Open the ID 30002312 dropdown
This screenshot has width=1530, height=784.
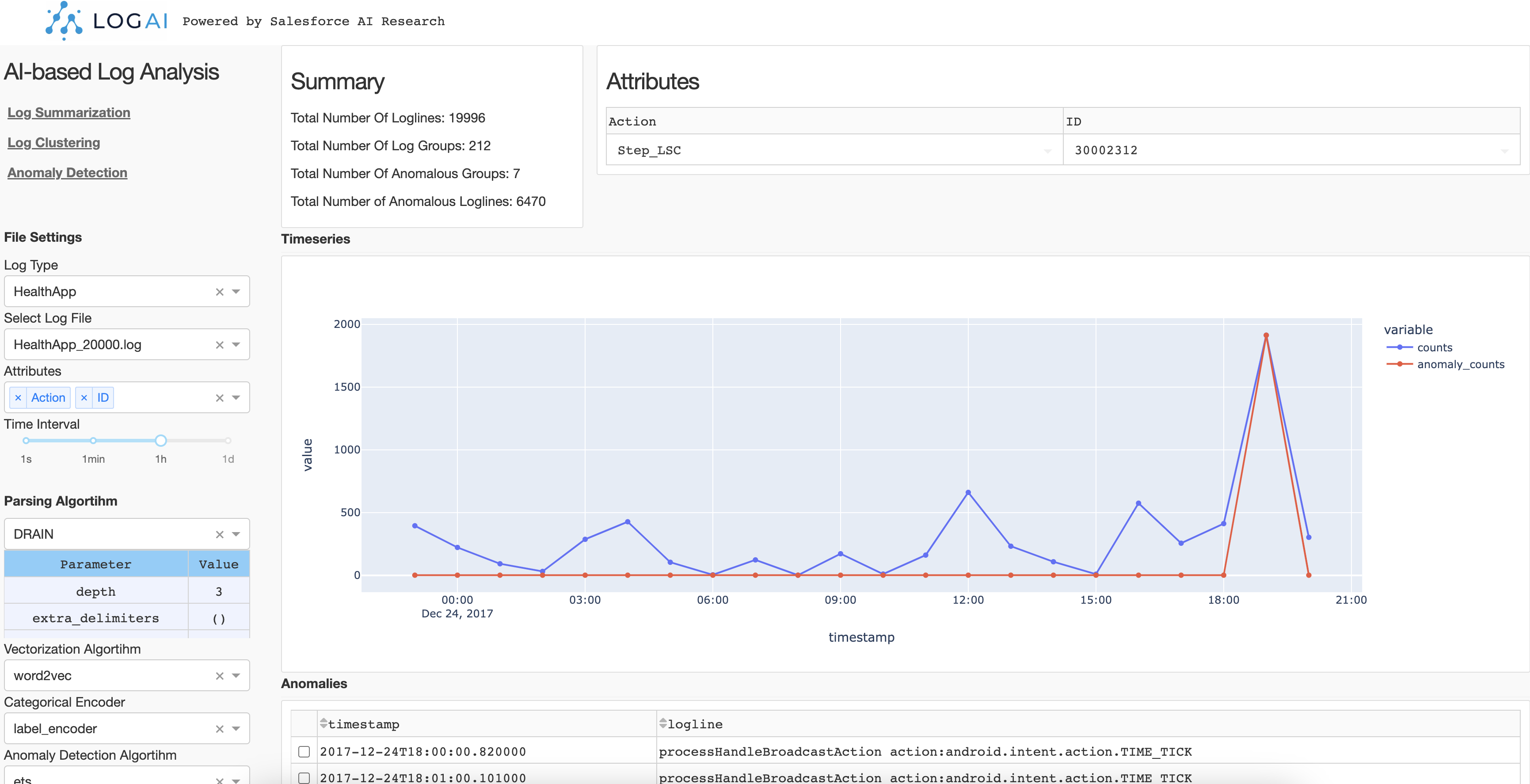pyautogui.click(x=1504, y=150)
